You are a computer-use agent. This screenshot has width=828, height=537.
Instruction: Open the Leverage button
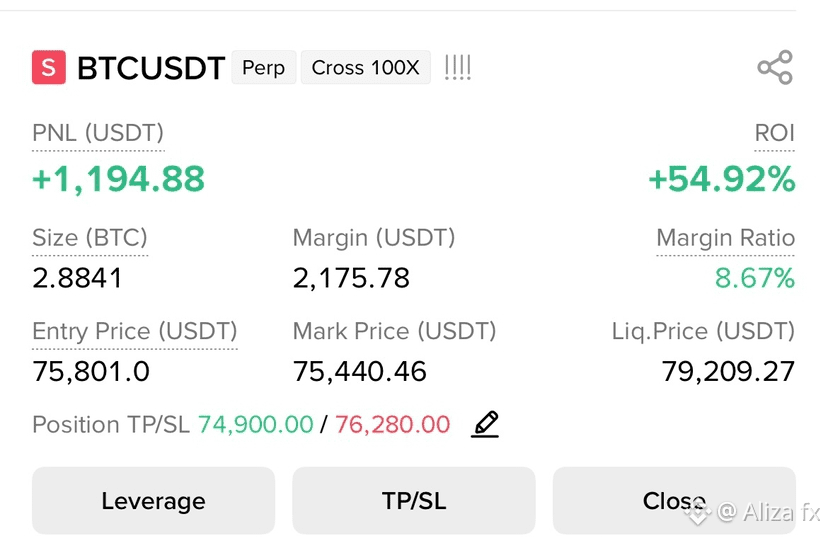point(153,501)
